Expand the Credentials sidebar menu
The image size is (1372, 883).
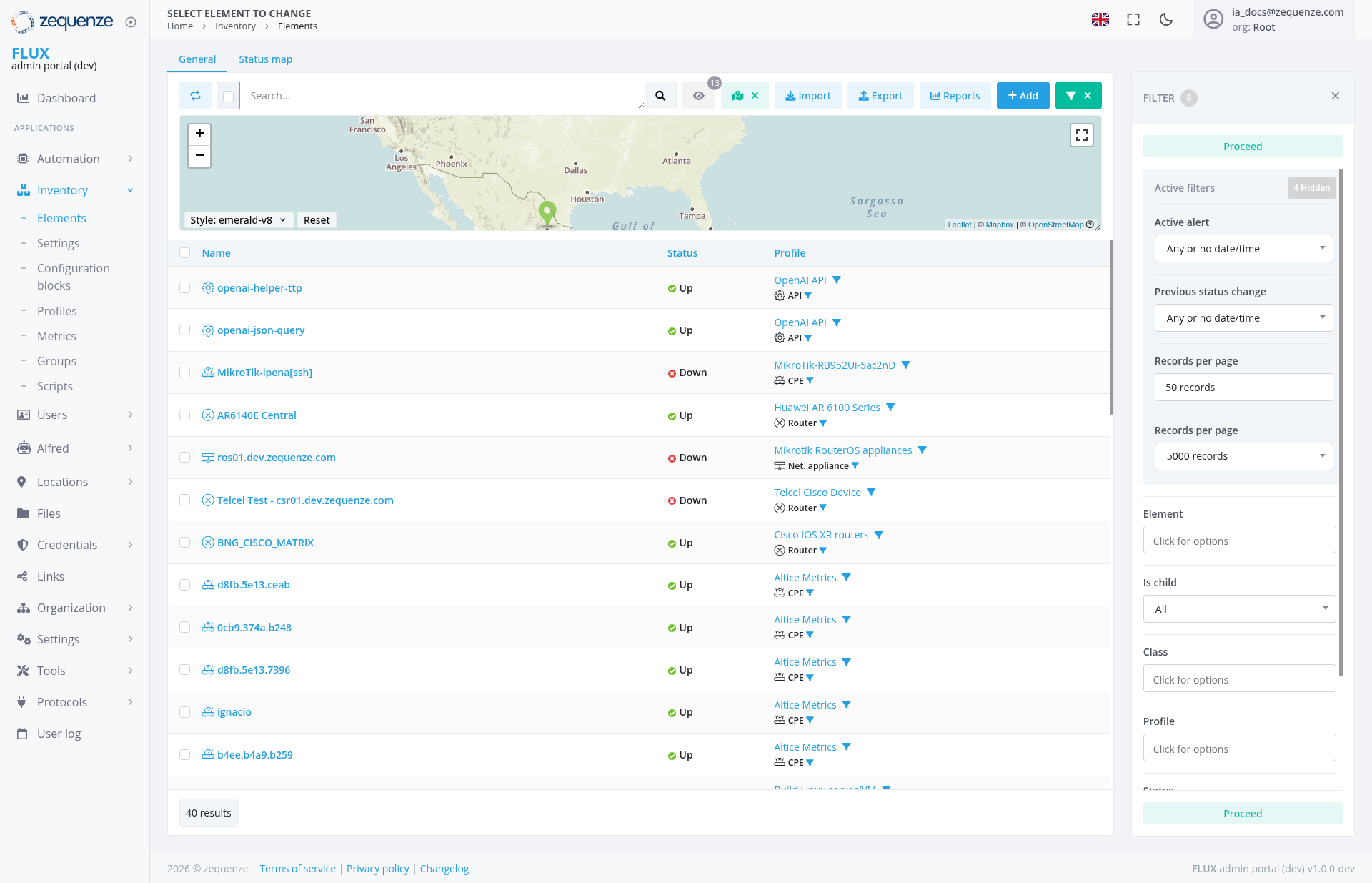coord(75,545)
